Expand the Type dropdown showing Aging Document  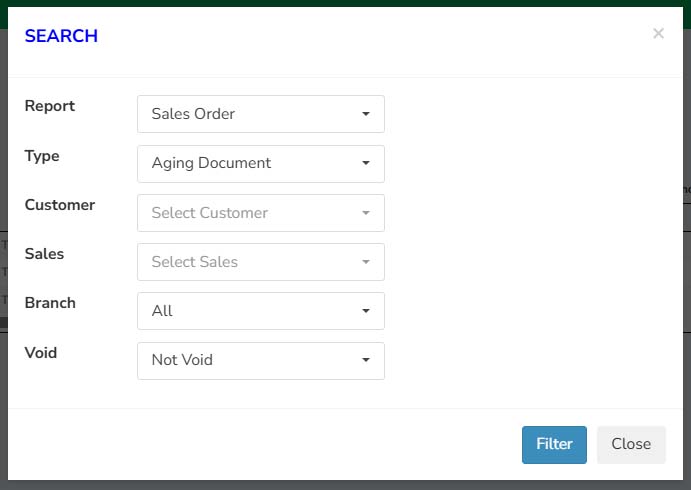tap(261, 164)
